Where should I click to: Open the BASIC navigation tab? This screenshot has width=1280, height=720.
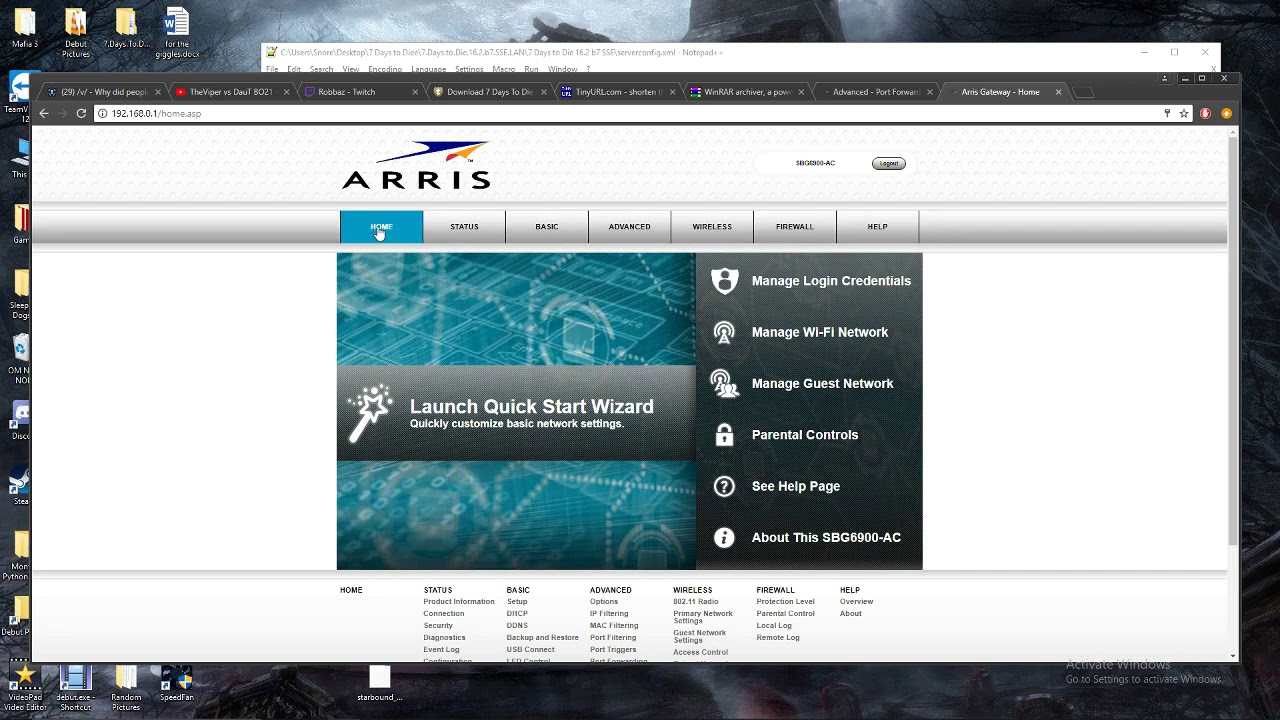coord(547,227)
